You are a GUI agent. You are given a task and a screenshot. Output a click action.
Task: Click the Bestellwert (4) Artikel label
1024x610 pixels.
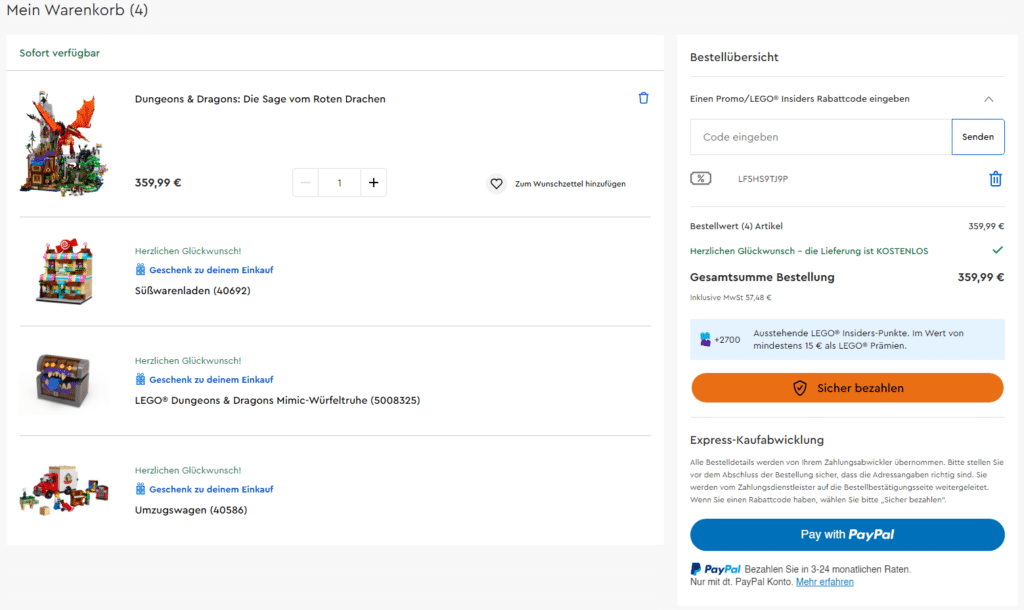click(x=736, y=226)
